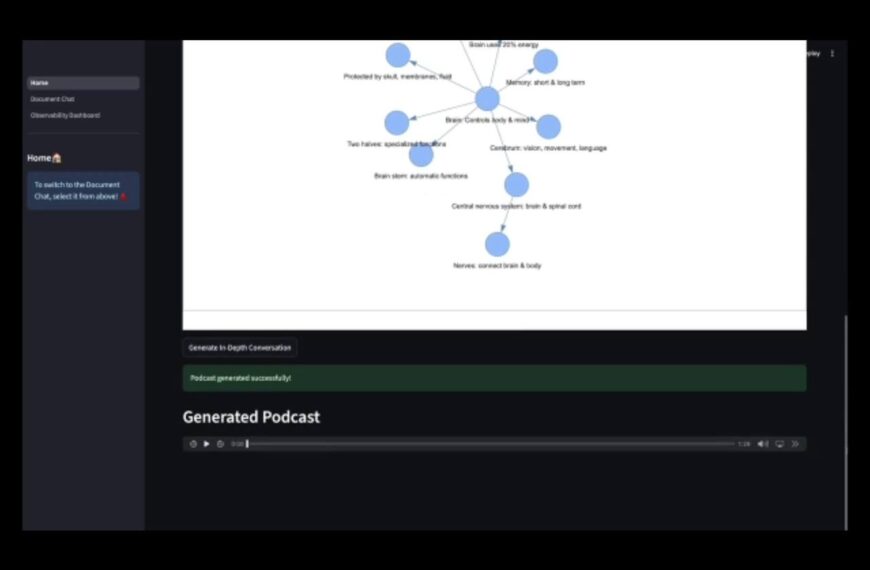The image size is (870, 570).
Task: Click the Brain stem node circle
Action: pos(421,155)
